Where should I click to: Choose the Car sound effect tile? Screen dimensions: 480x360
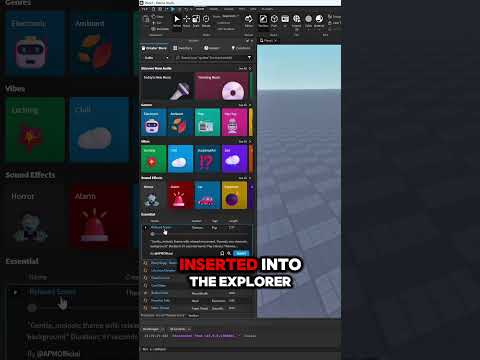(207, 195)
